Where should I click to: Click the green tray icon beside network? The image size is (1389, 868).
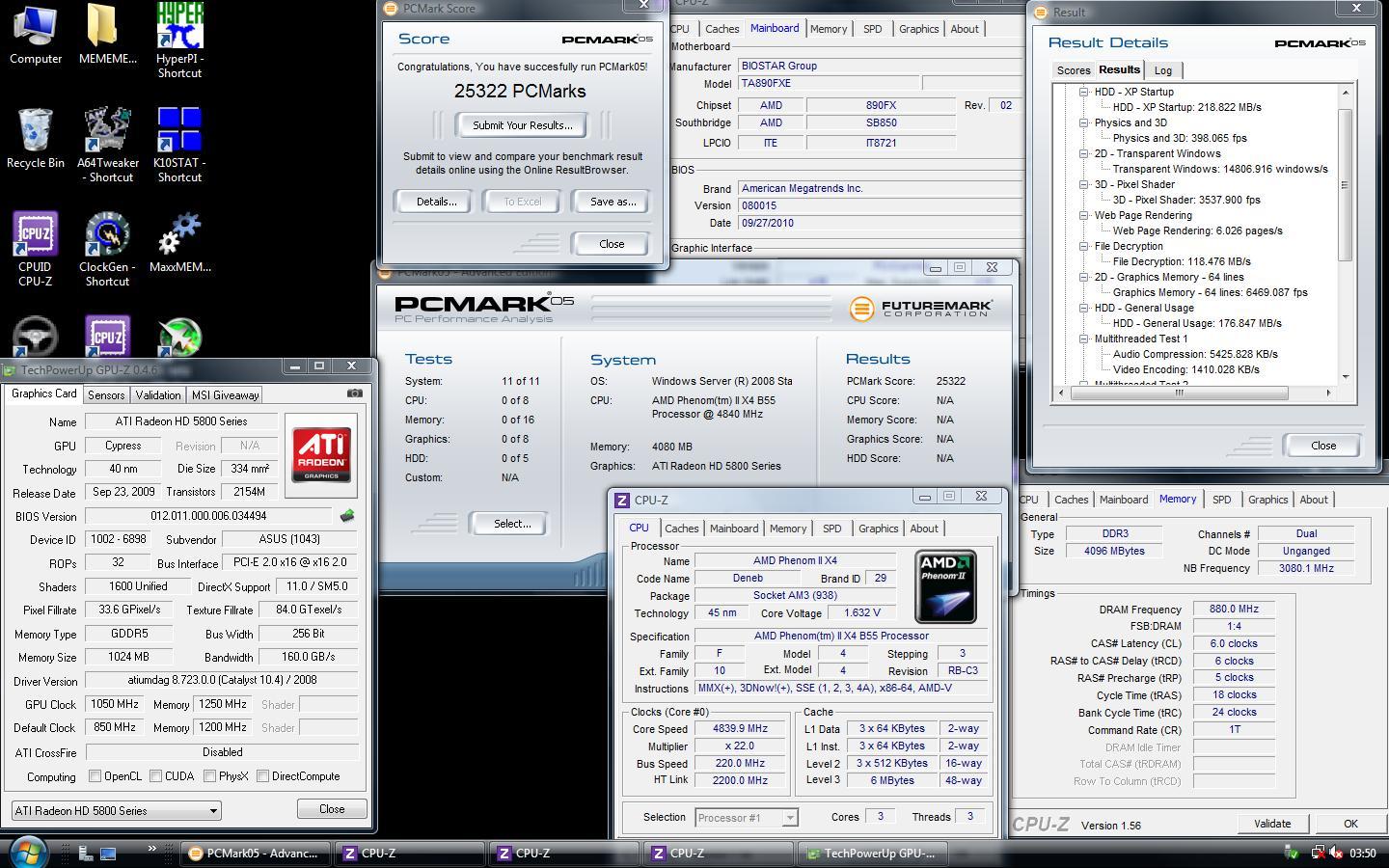click(x=1292, y=853)
